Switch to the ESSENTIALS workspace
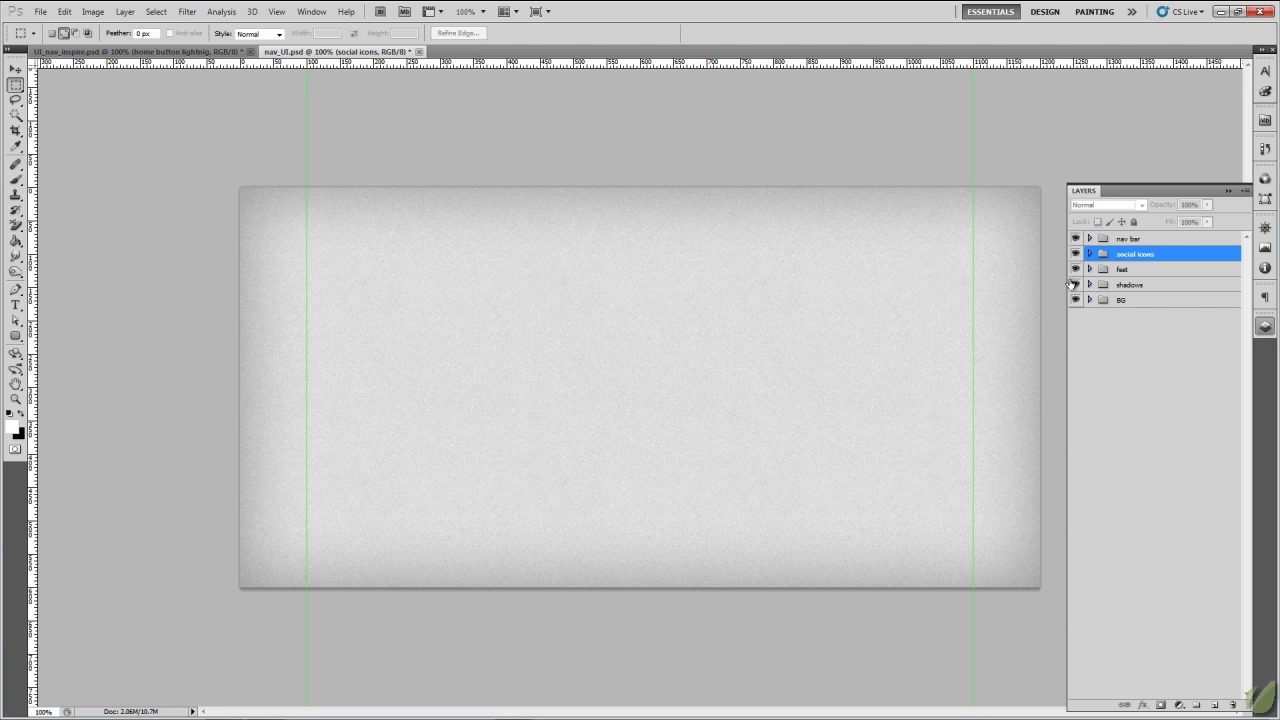 tap(990, 12)
